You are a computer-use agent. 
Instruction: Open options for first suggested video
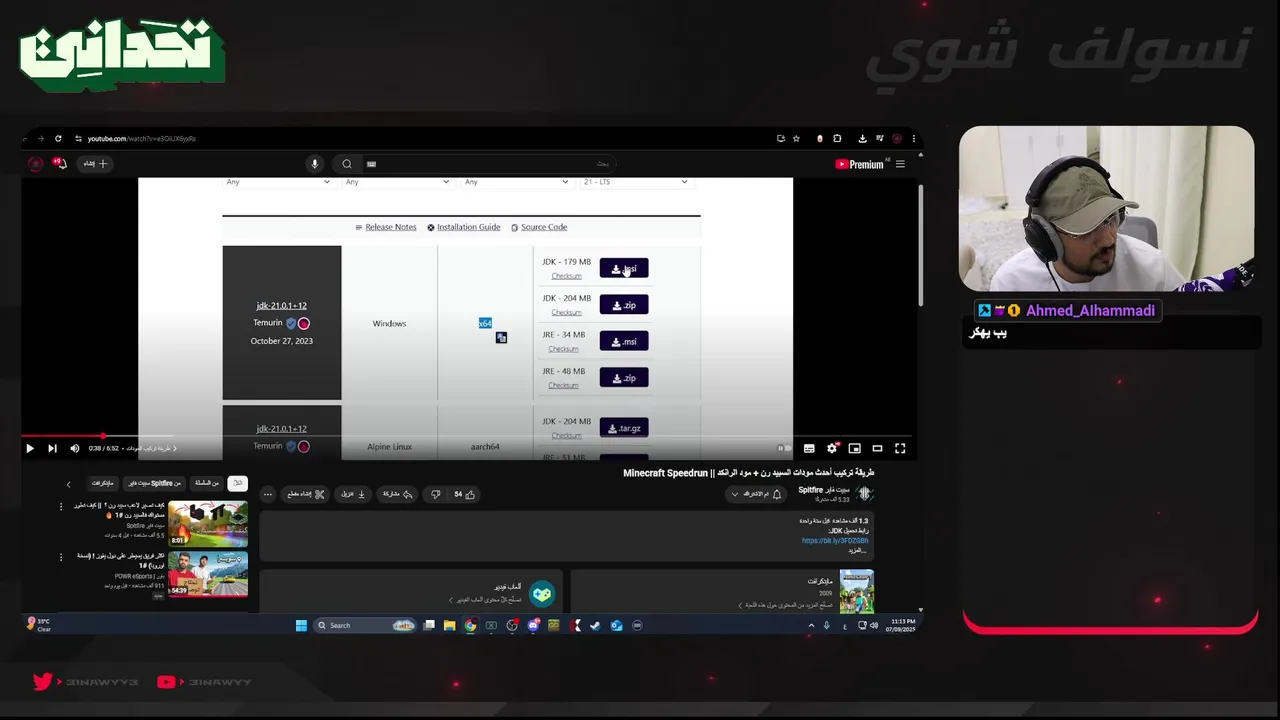[x=61, y=507]
